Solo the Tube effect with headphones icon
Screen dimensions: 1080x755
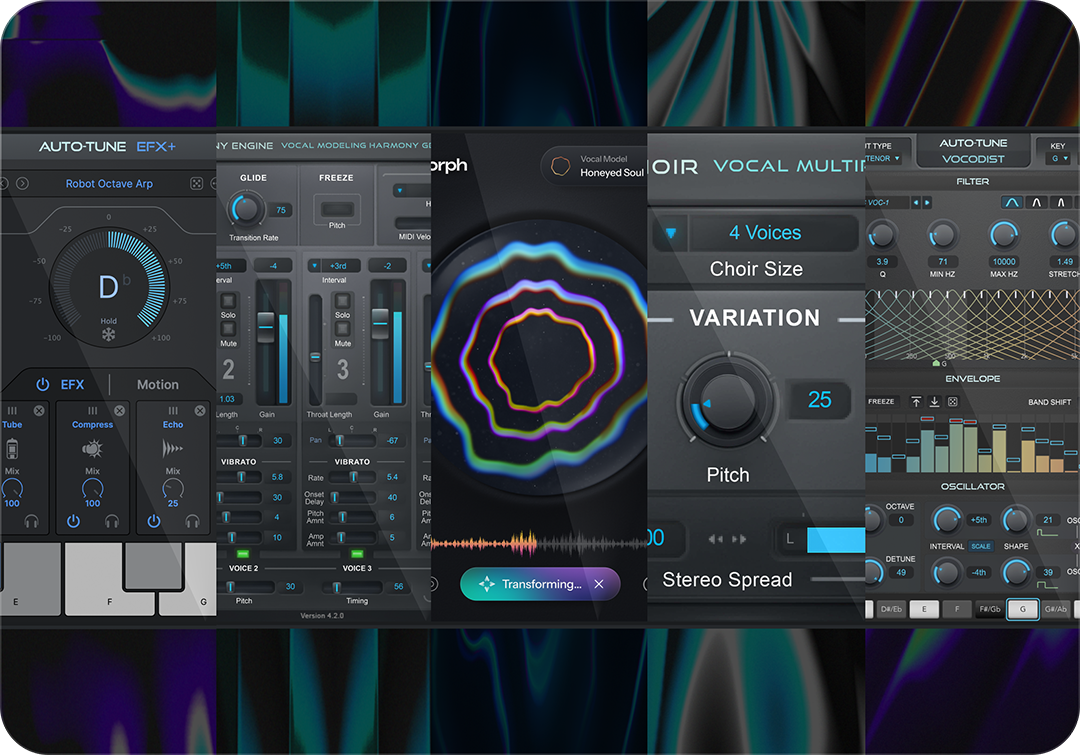click(x=31, y=521)
